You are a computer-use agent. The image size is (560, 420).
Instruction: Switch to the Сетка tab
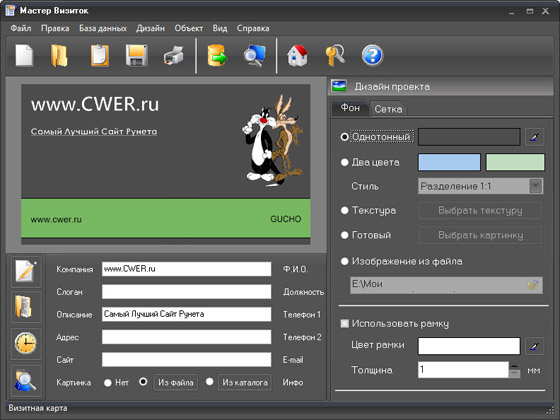[x=388, y=109]
